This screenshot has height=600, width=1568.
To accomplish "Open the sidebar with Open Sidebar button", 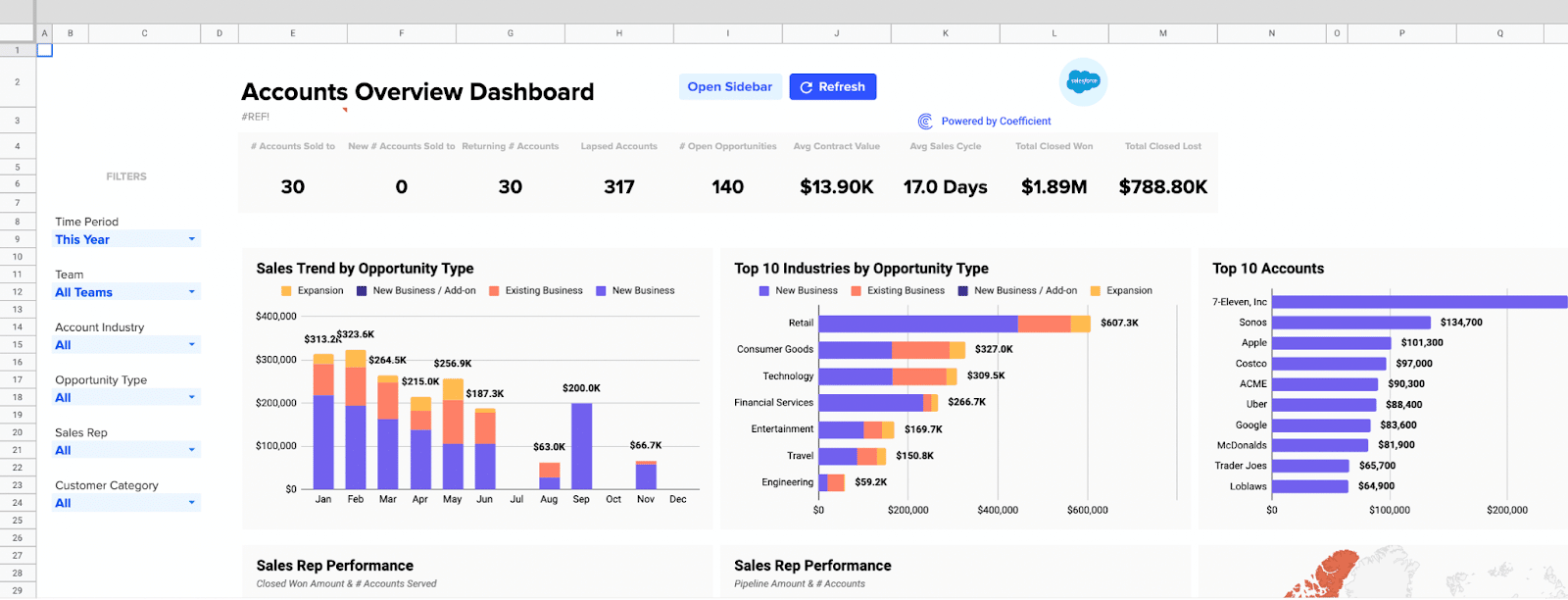I will (730, 87).
